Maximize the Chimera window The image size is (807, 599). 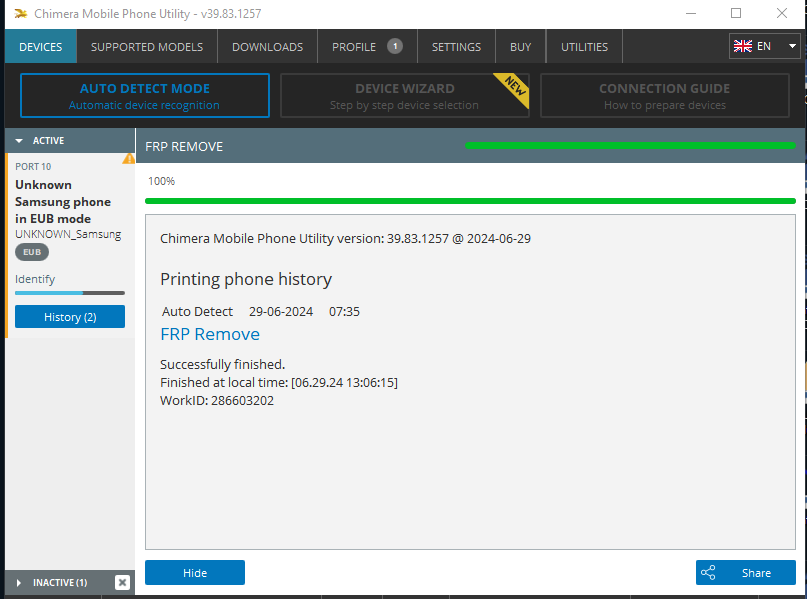(x=736, y=13)
